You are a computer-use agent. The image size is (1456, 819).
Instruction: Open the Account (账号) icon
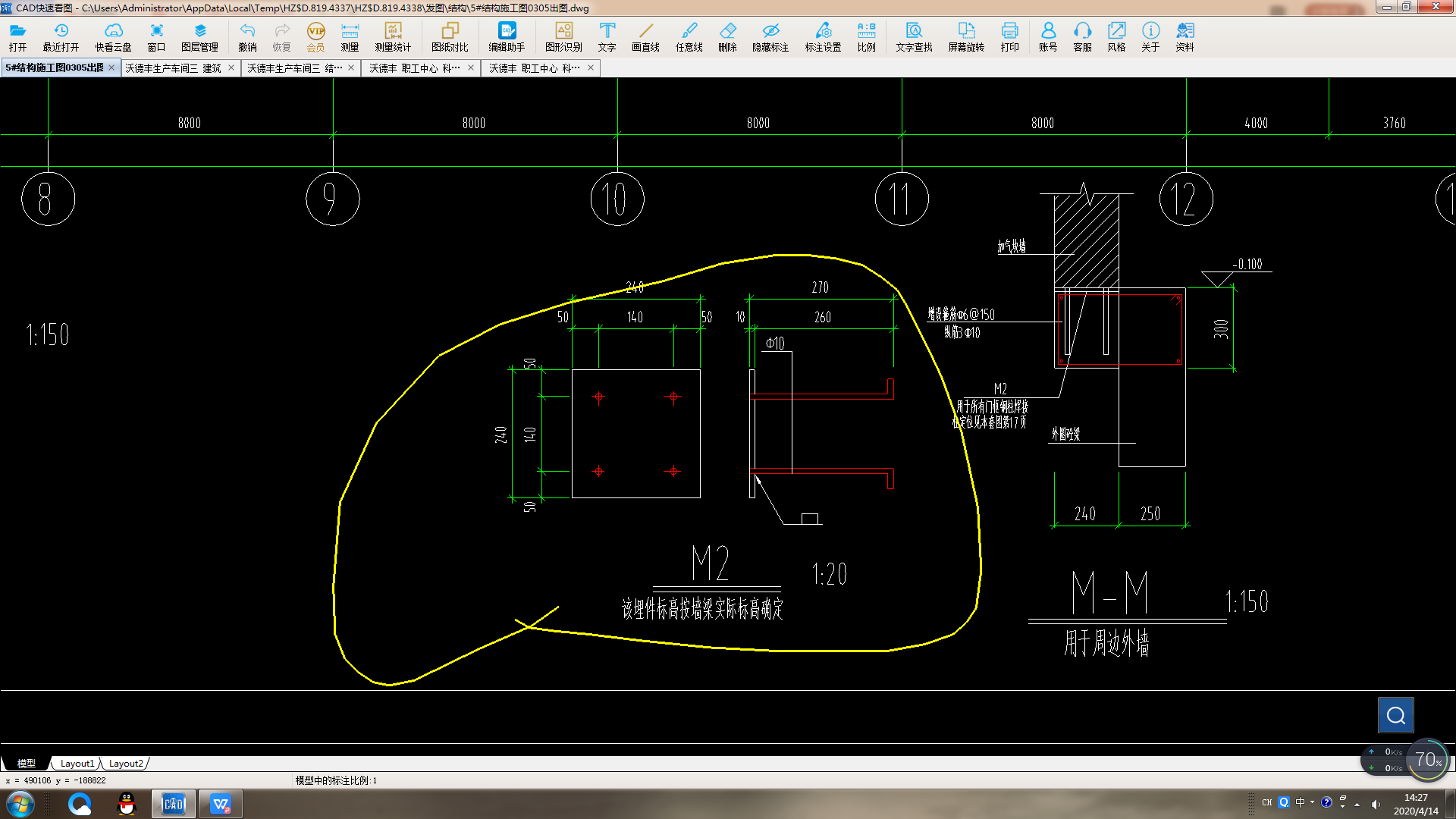1048,36
